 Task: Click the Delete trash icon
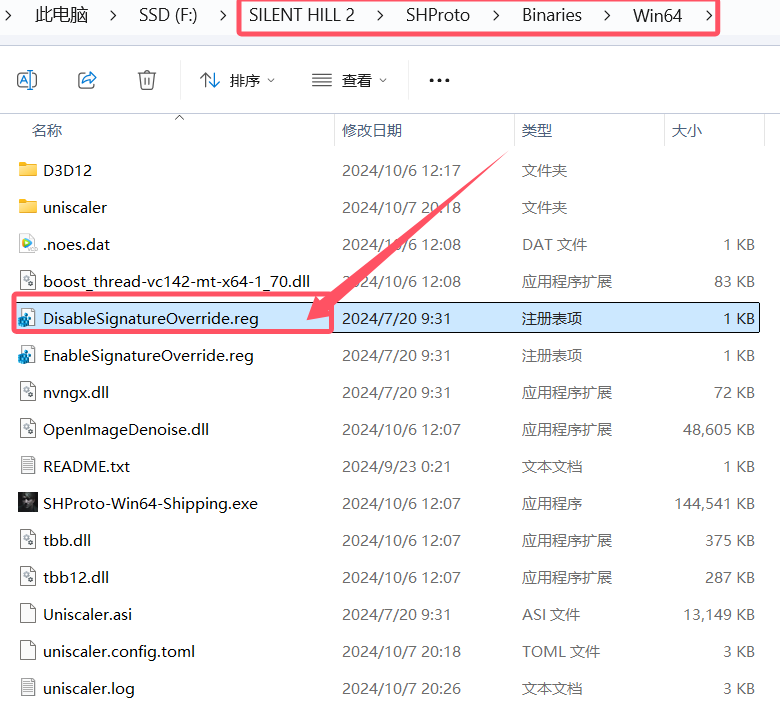click(x=147, y=80)
